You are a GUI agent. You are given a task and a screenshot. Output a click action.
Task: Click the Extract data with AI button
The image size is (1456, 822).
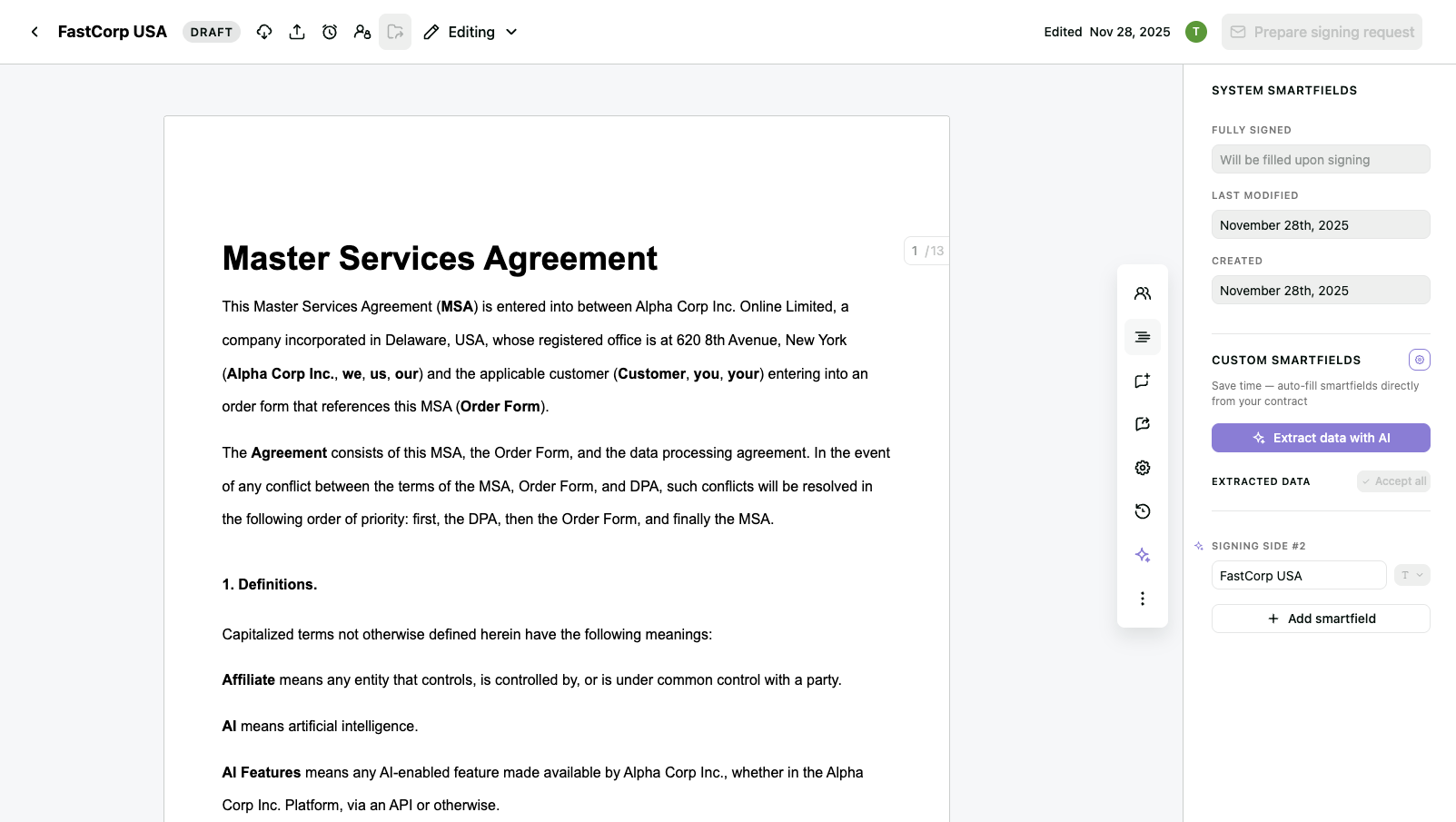1321,438
